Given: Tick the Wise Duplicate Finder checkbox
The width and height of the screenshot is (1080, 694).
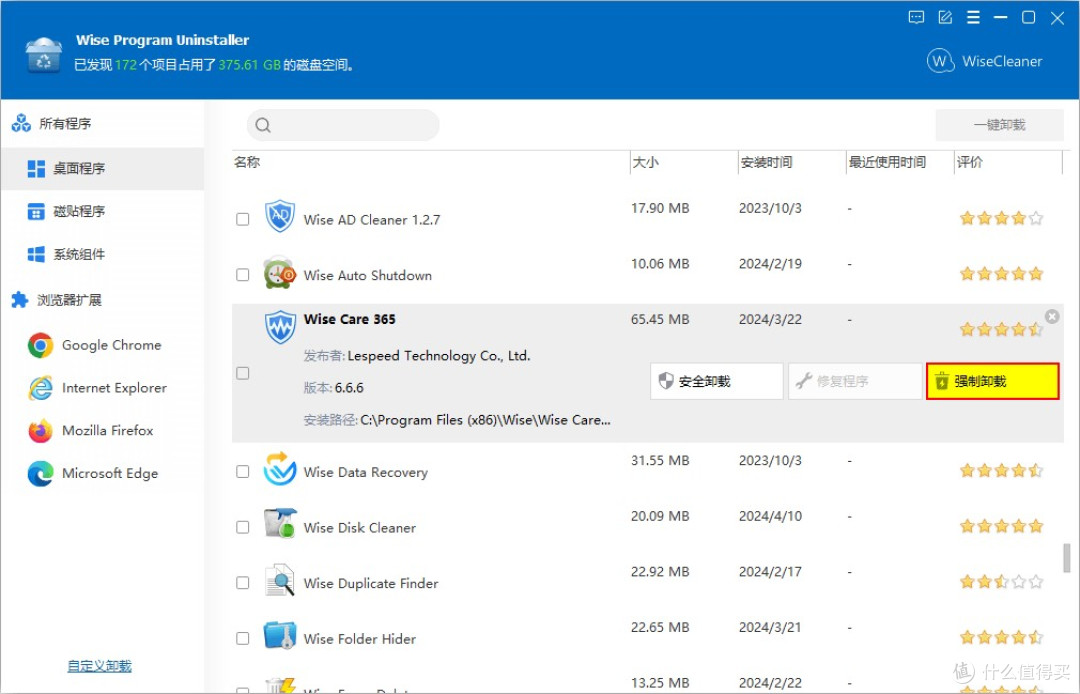Looking at the screenshot, I should [242, 583].
